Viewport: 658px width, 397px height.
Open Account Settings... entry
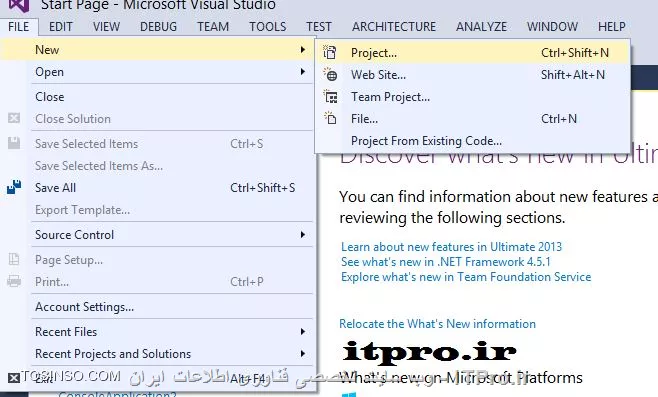coord(157,307)
